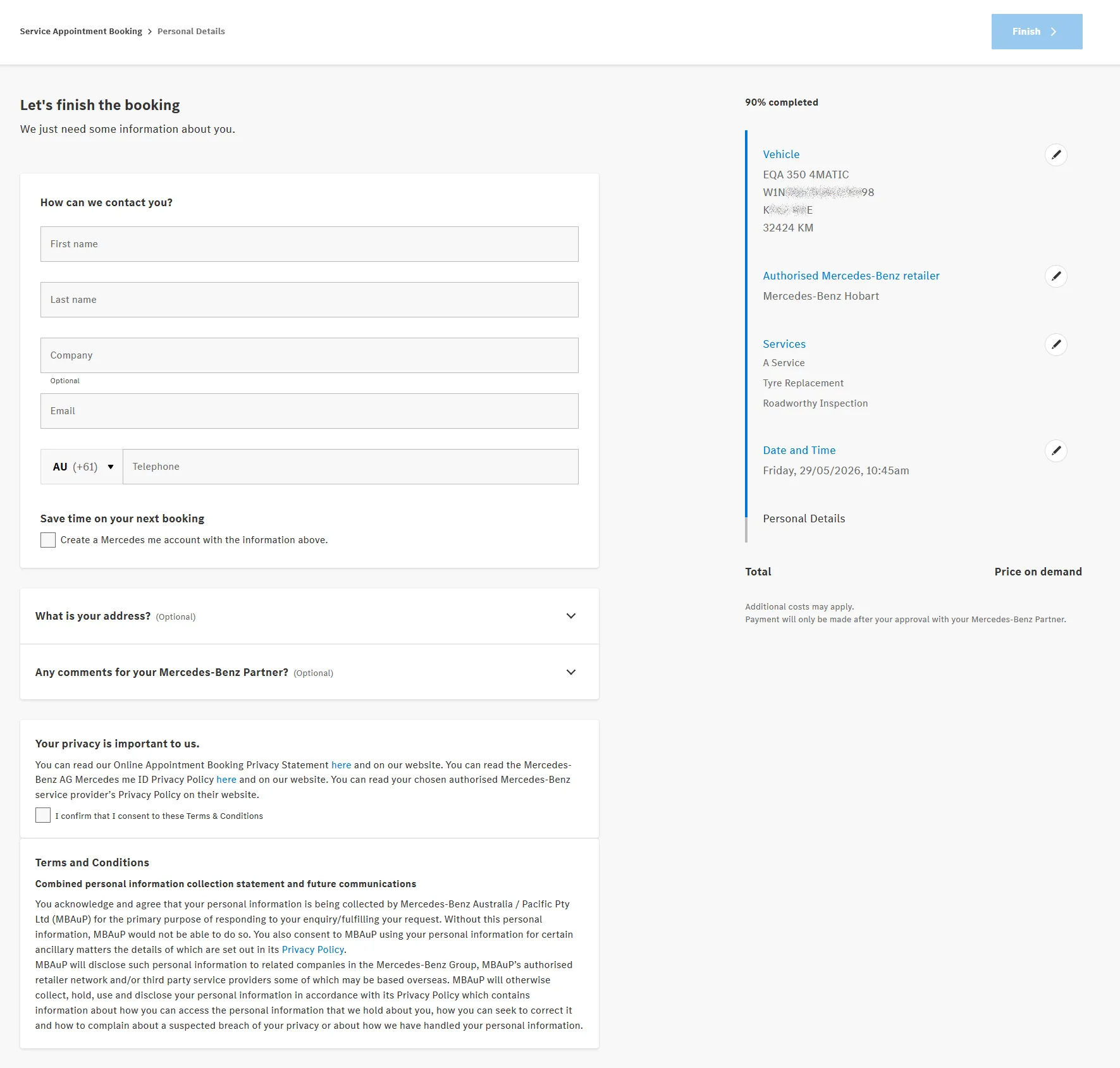Focus the Email field
The width and height of the screenshot is (1120, 1068).
tap(309, 411)
